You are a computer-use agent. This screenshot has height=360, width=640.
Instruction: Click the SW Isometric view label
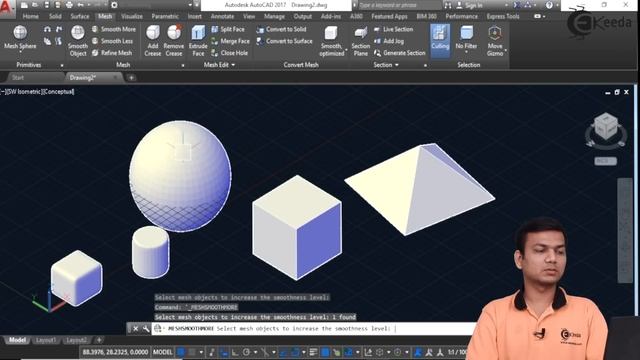coord(23,92)
